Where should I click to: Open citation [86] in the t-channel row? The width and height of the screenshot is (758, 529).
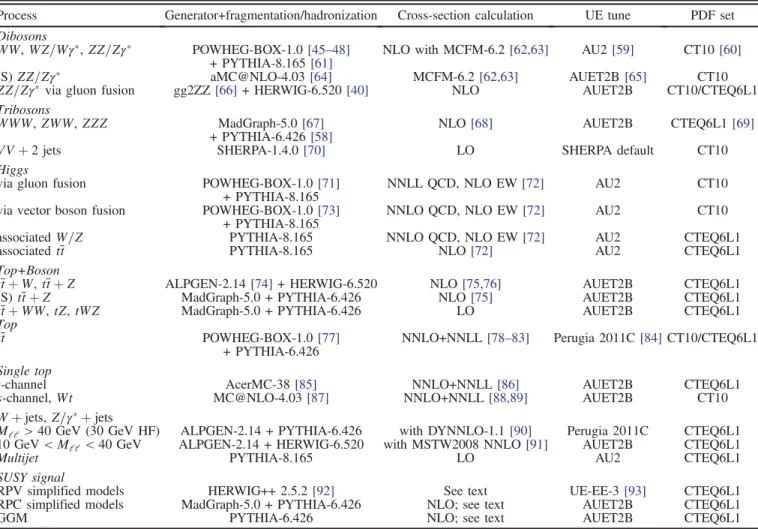point(508,384)
